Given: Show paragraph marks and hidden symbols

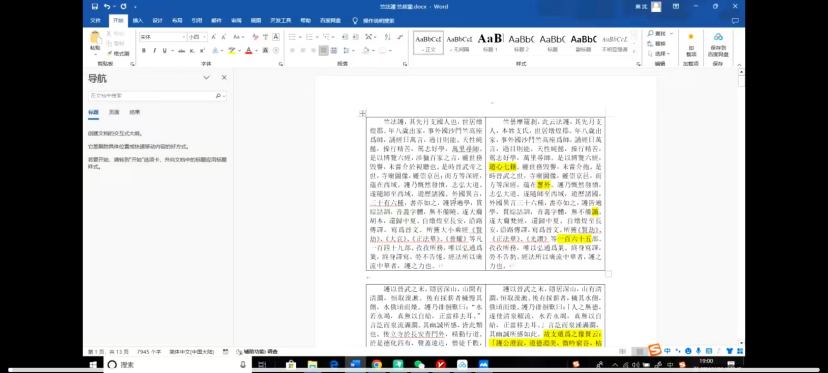Looking at the screenshot, I should point(400,36).
